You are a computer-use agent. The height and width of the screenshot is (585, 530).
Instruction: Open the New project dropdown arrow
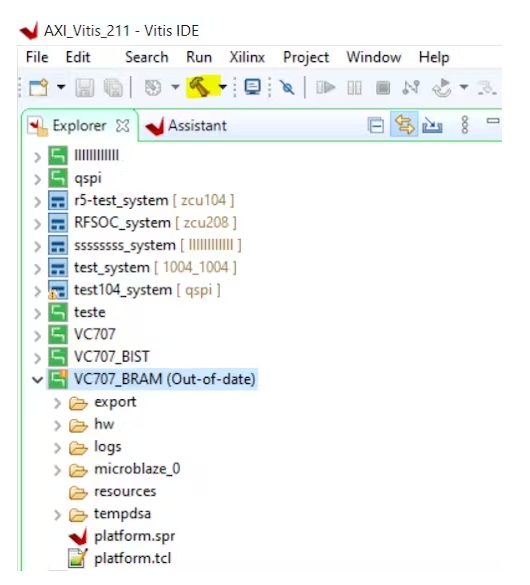click(61, 87)
